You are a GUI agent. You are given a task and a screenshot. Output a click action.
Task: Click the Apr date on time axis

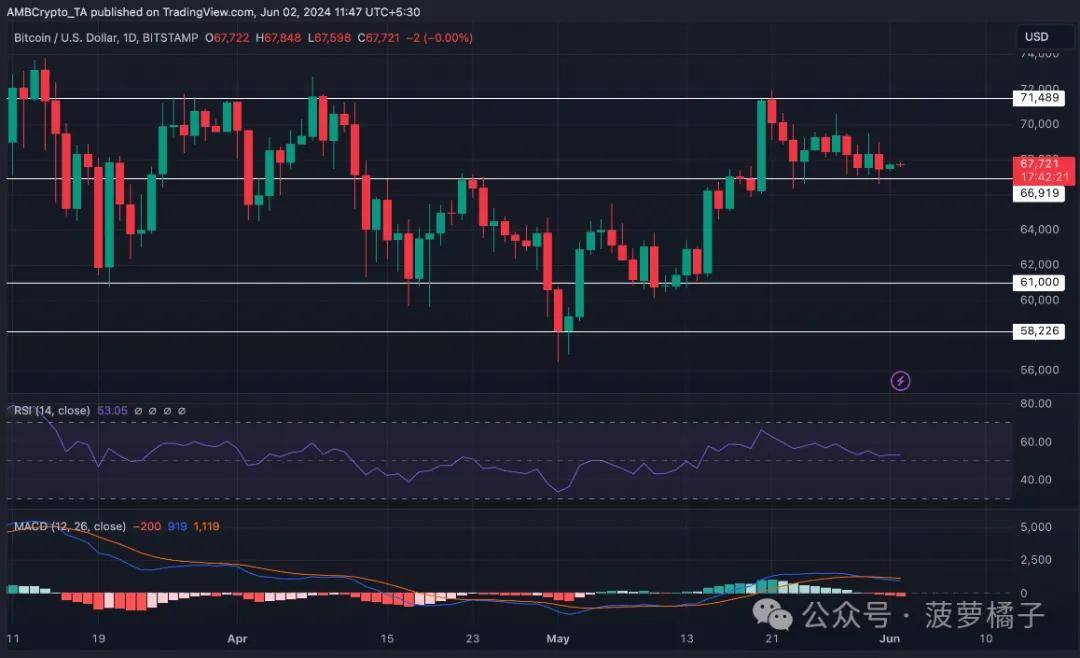tap(238, 637)
